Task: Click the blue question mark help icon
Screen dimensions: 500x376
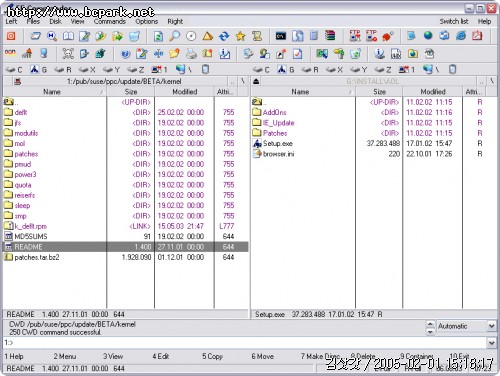Action: 125,54
